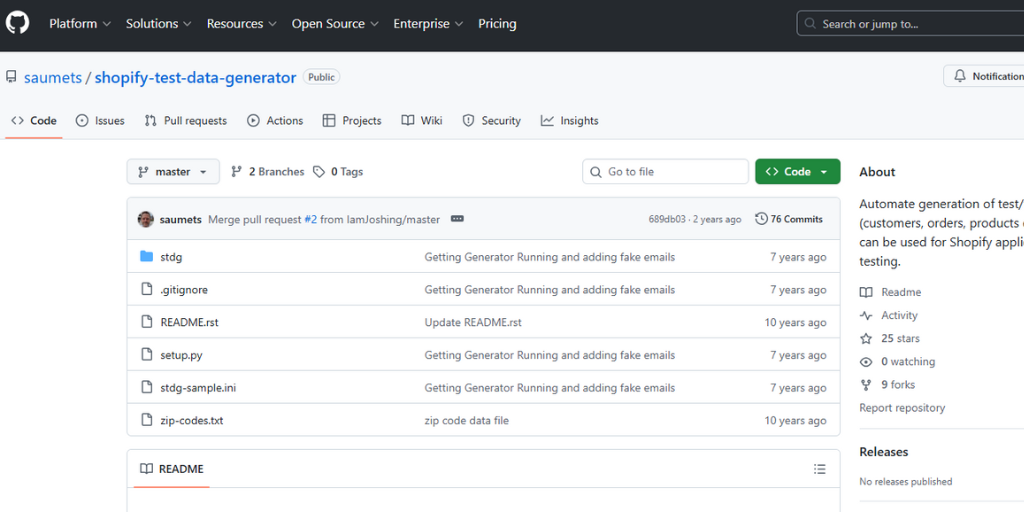Open the README.rst file

click(189, 323)
